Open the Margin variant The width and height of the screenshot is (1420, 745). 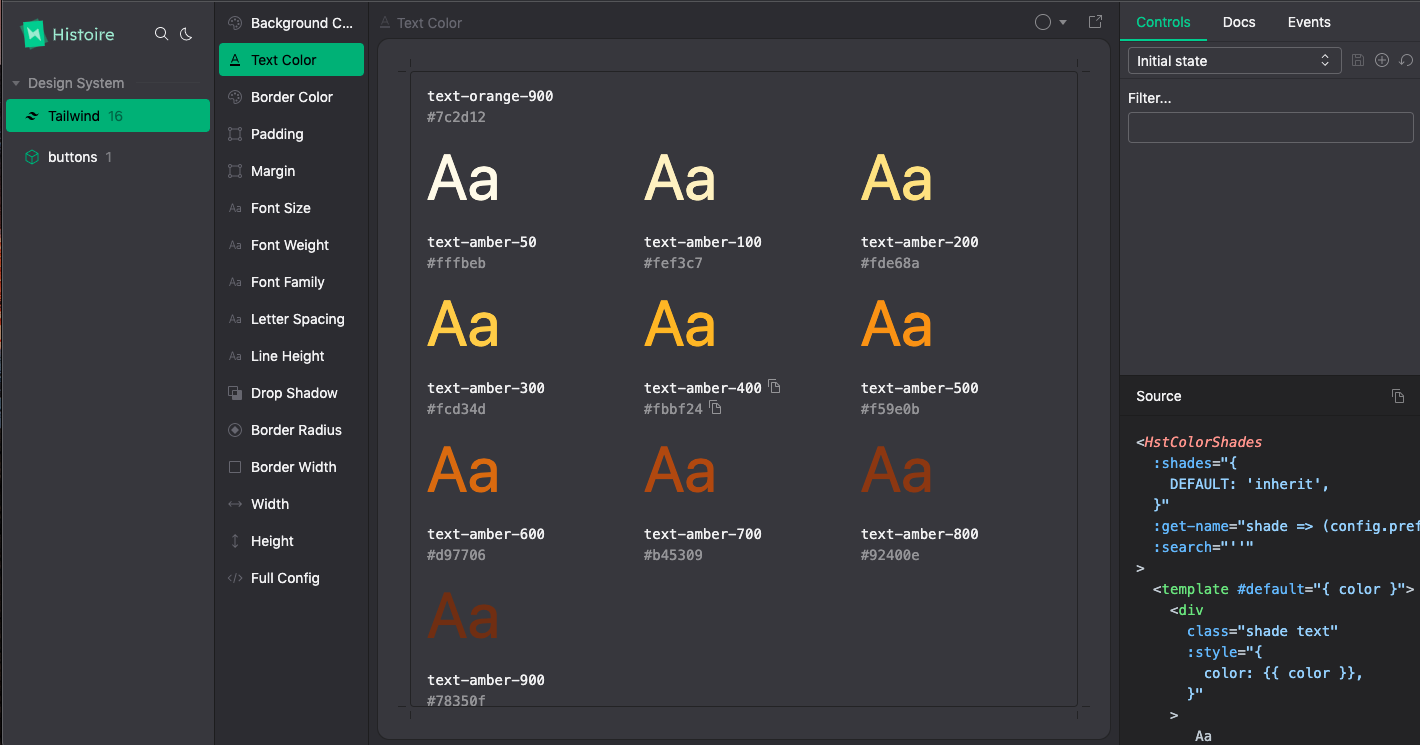pyautogui.click(x=291, y=171)
